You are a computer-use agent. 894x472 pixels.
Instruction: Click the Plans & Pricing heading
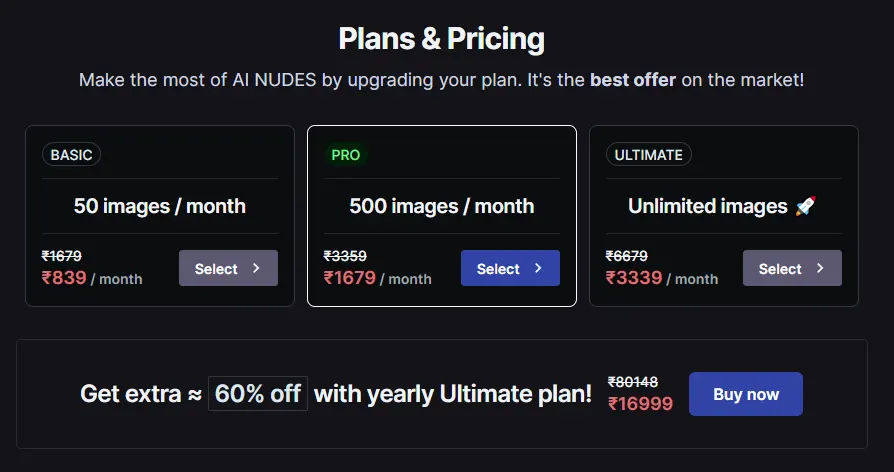442,39
